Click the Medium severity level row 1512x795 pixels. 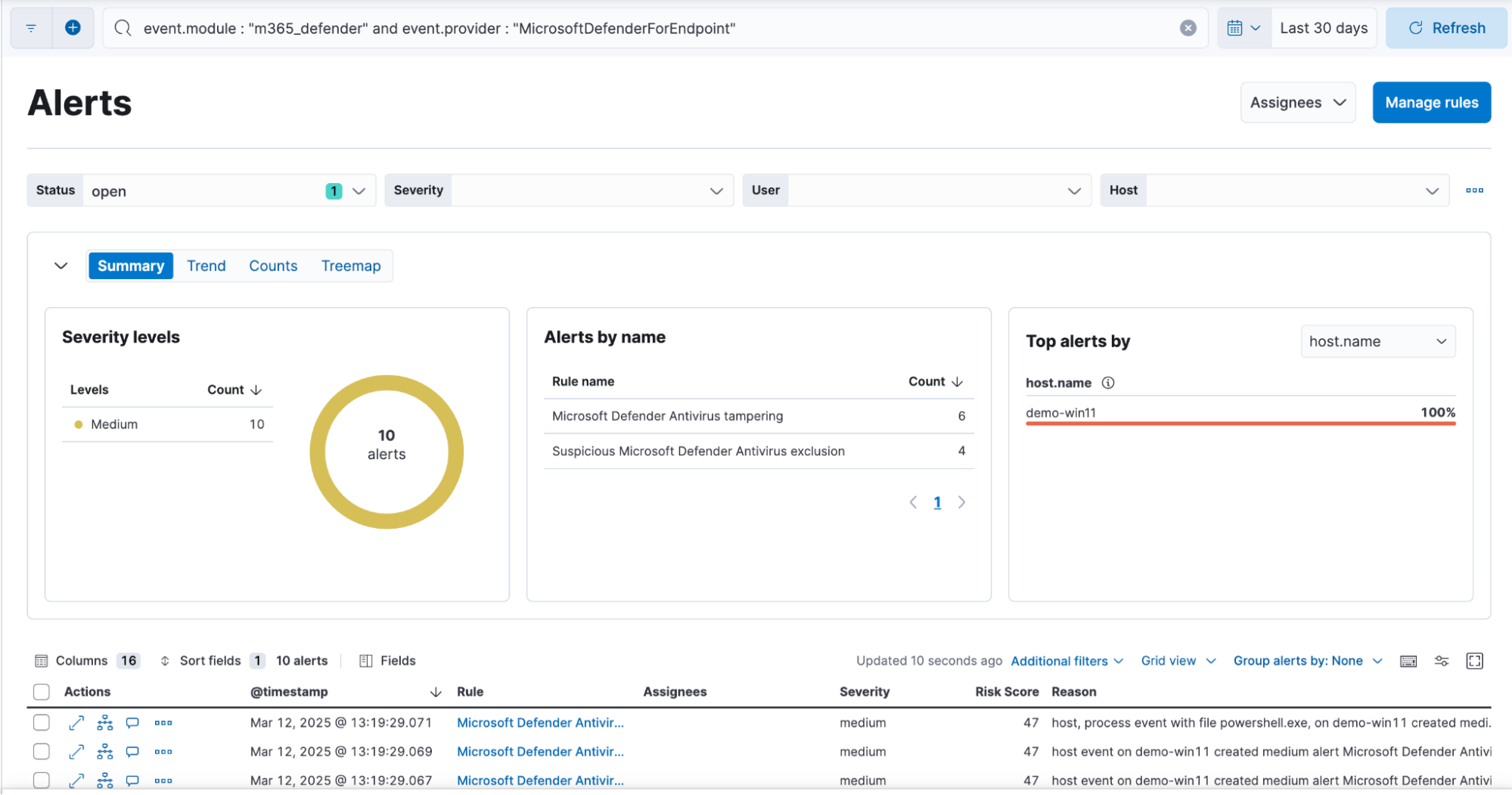point(167,424)
